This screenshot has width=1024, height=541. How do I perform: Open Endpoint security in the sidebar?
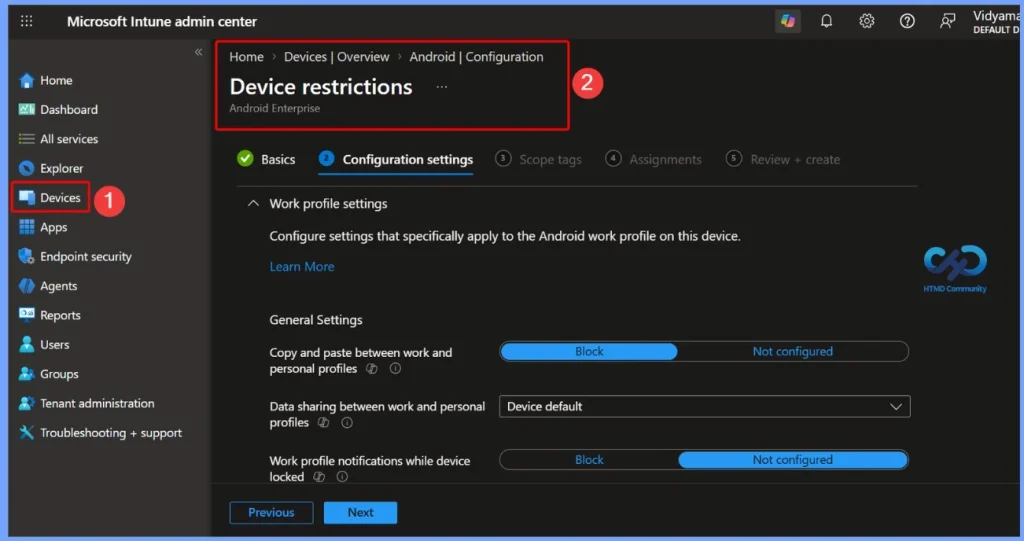(86, 256)
